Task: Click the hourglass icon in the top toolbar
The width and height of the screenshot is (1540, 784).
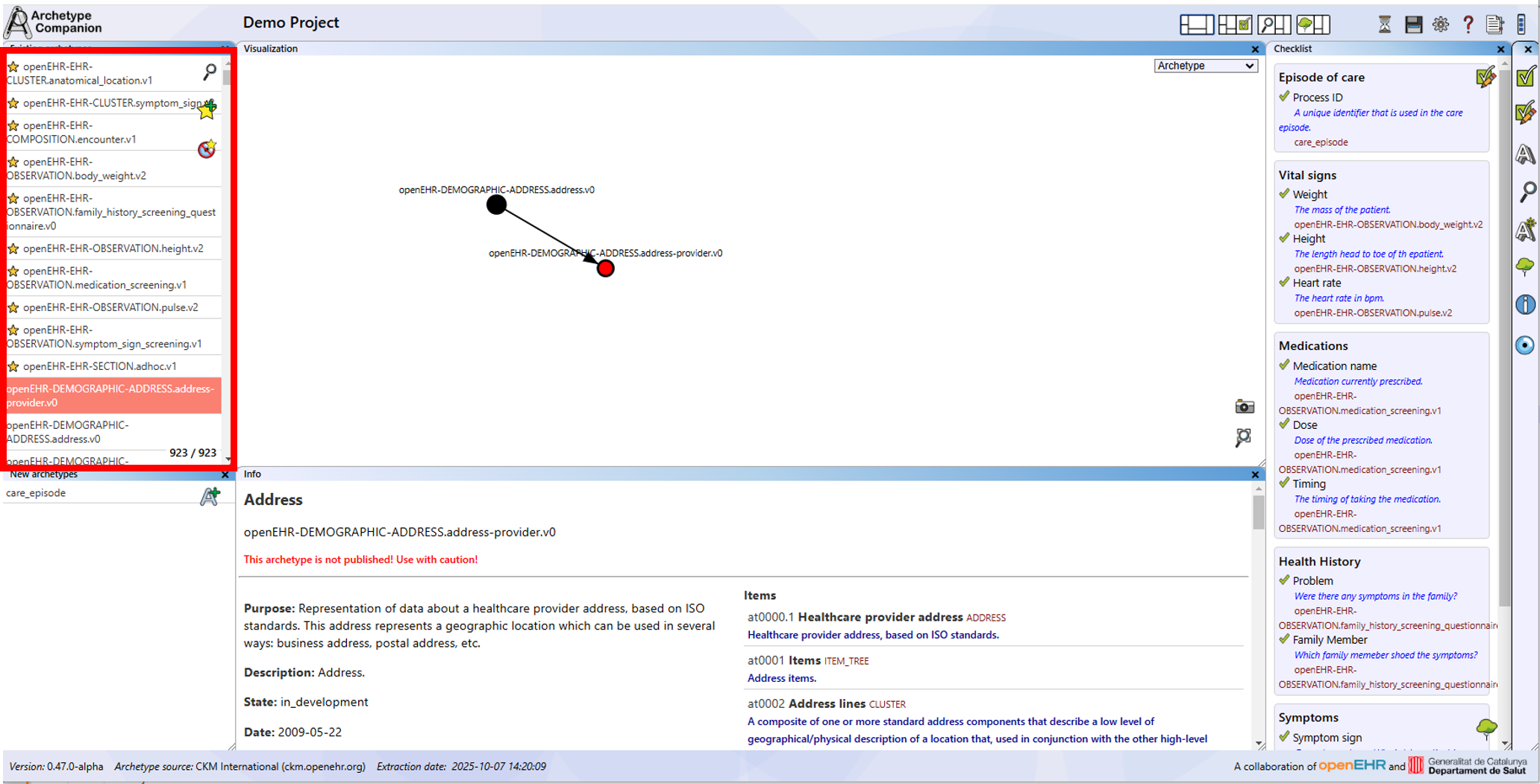Action: click(x=1384, y=25)
